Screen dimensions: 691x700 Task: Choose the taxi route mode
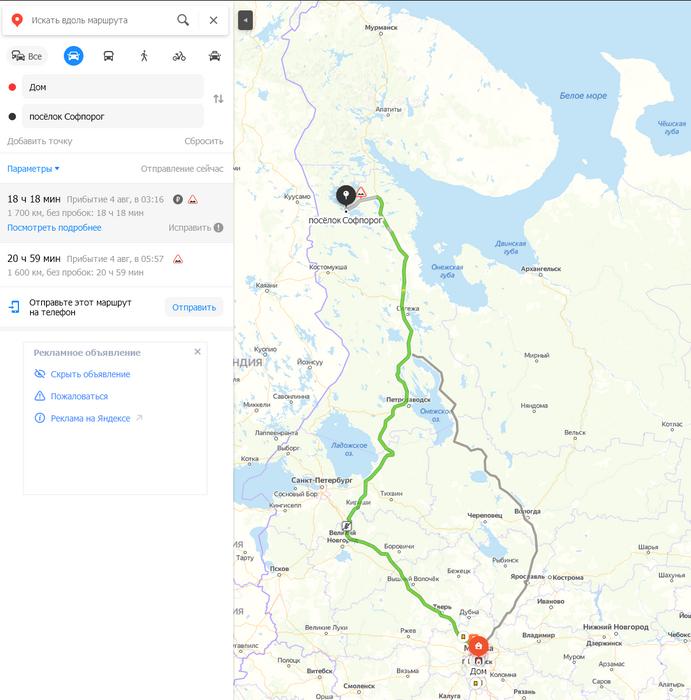[x=215, y=56]
